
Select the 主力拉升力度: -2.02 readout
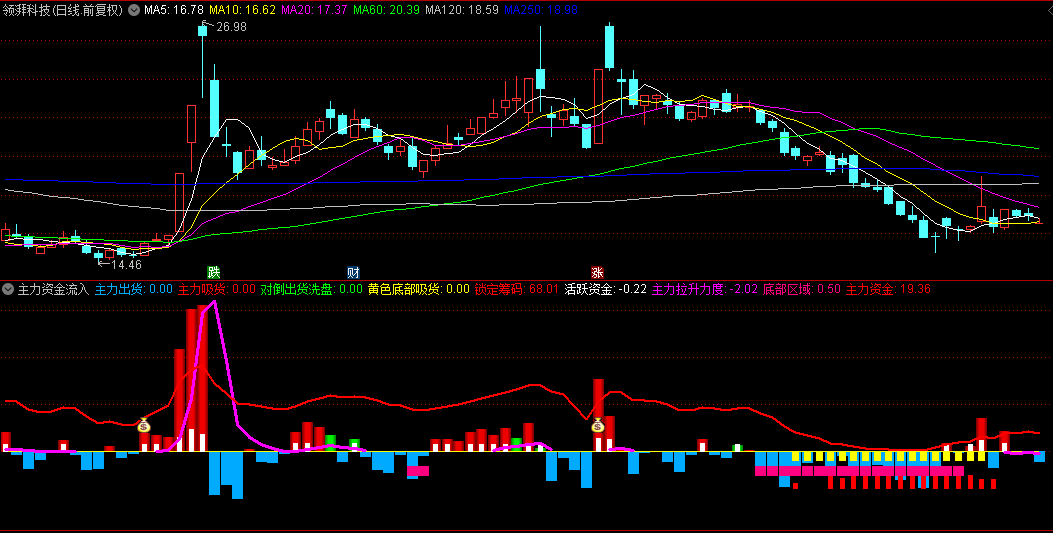705,289
